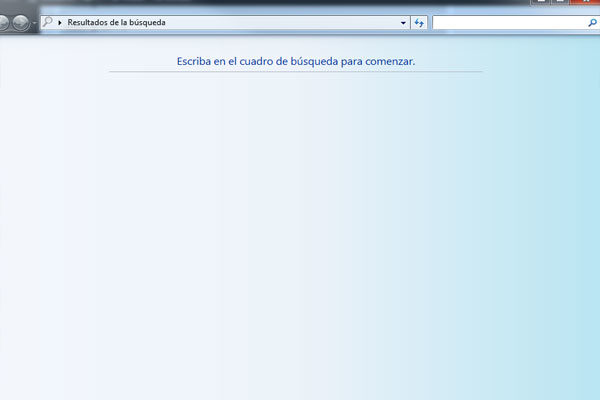Click the search magnifier icon in search box
The width and height of the screenshot is (600, 400).
pyautogui.click(x=592, y=23)
